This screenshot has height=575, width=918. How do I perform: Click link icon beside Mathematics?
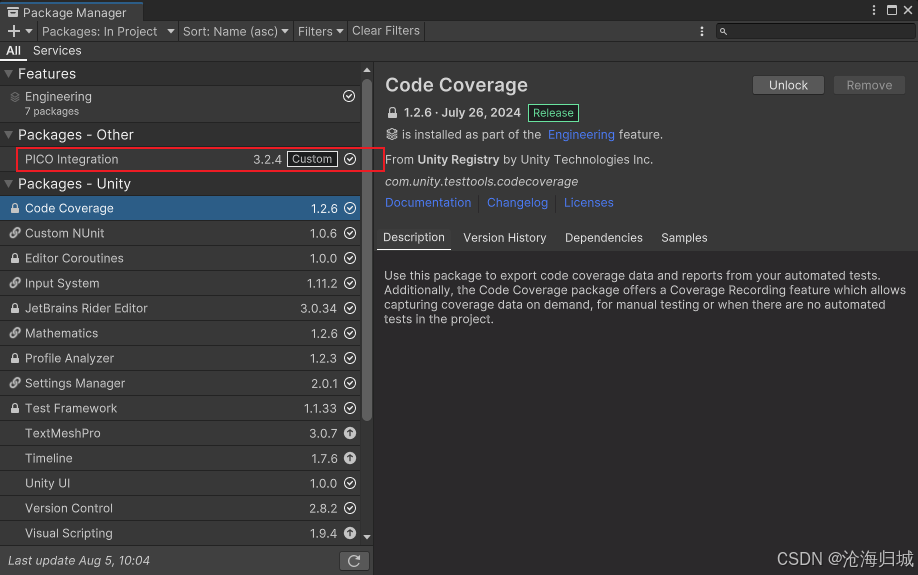[15, 333]
